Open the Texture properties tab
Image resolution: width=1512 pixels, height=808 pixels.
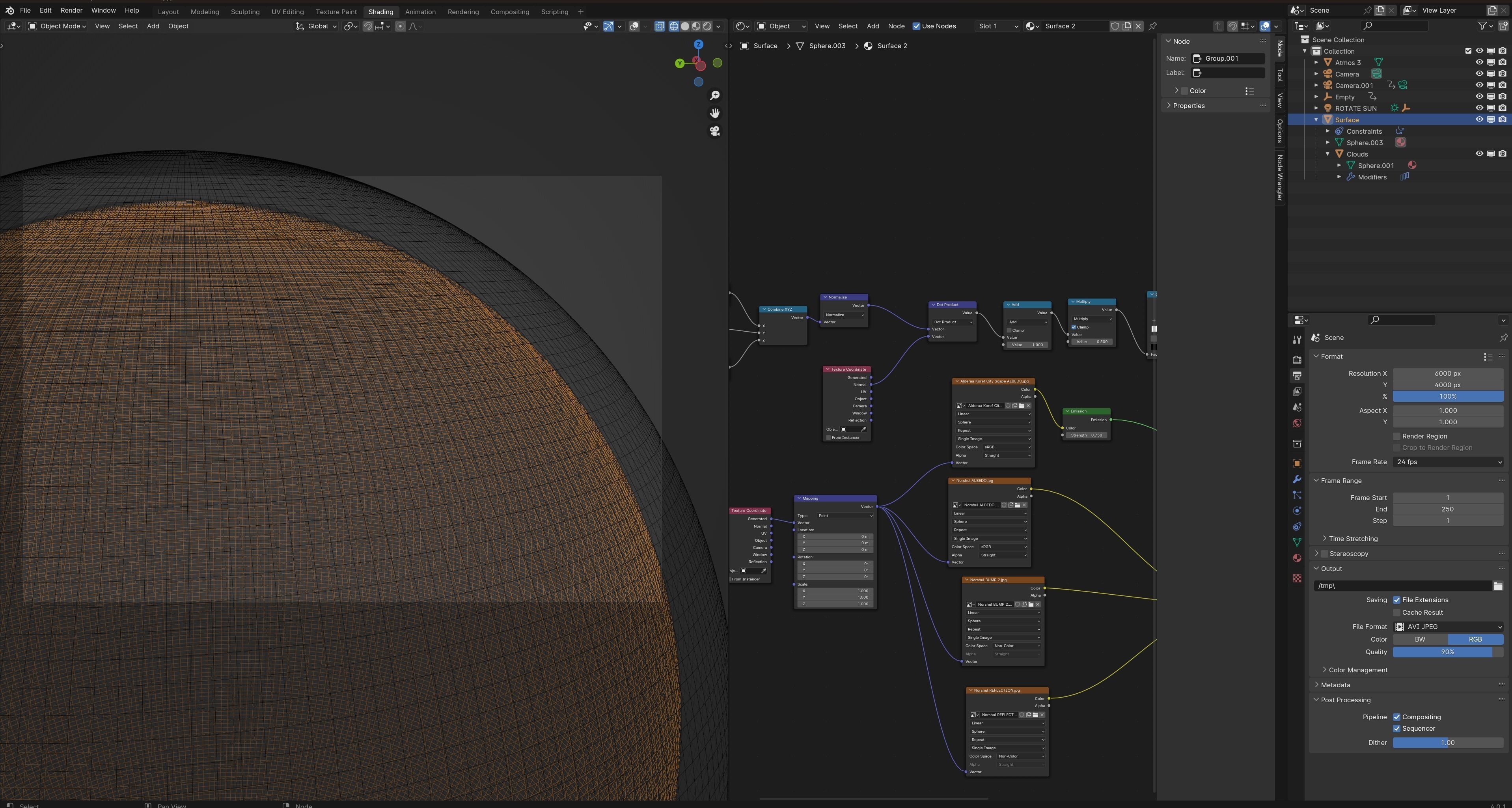coord(1297,578)
